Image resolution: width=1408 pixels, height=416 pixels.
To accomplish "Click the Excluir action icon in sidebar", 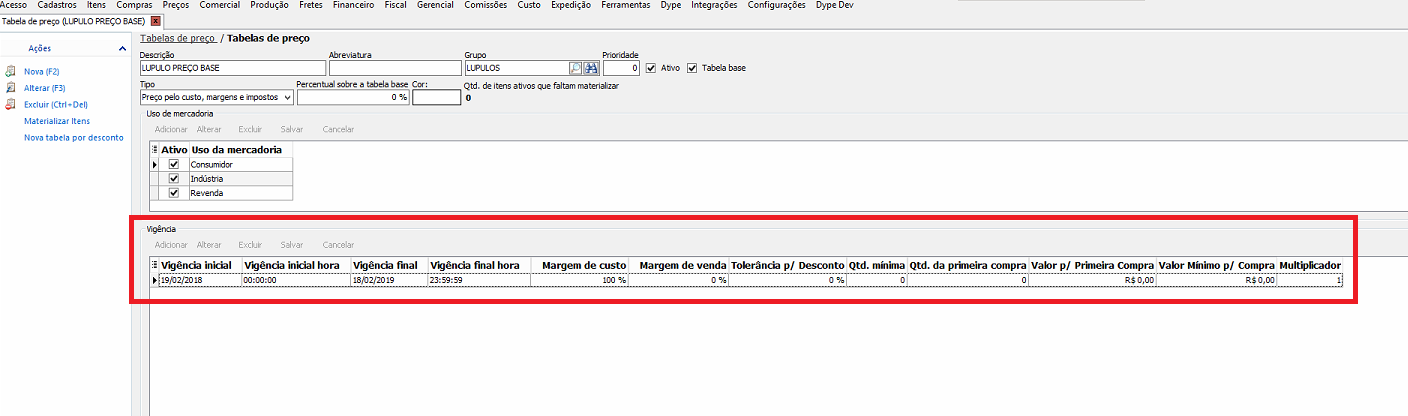I will pos(11,104).
